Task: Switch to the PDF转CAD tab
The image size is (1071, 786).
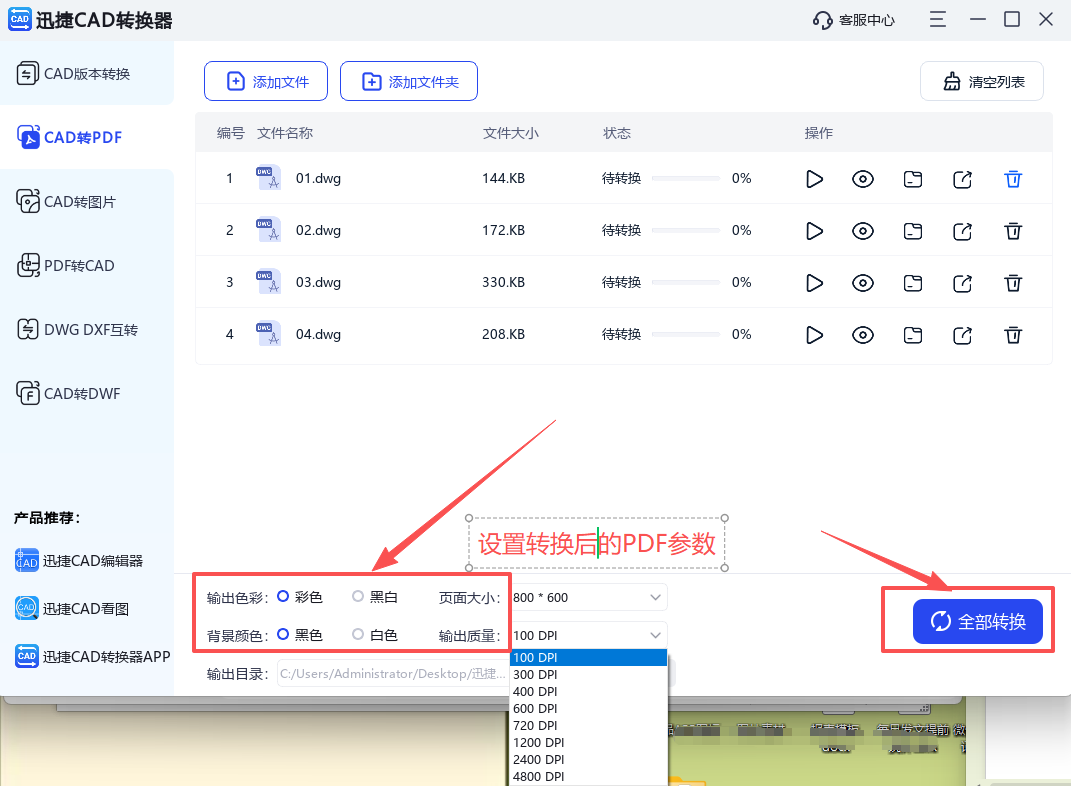Action: (77, 265)
